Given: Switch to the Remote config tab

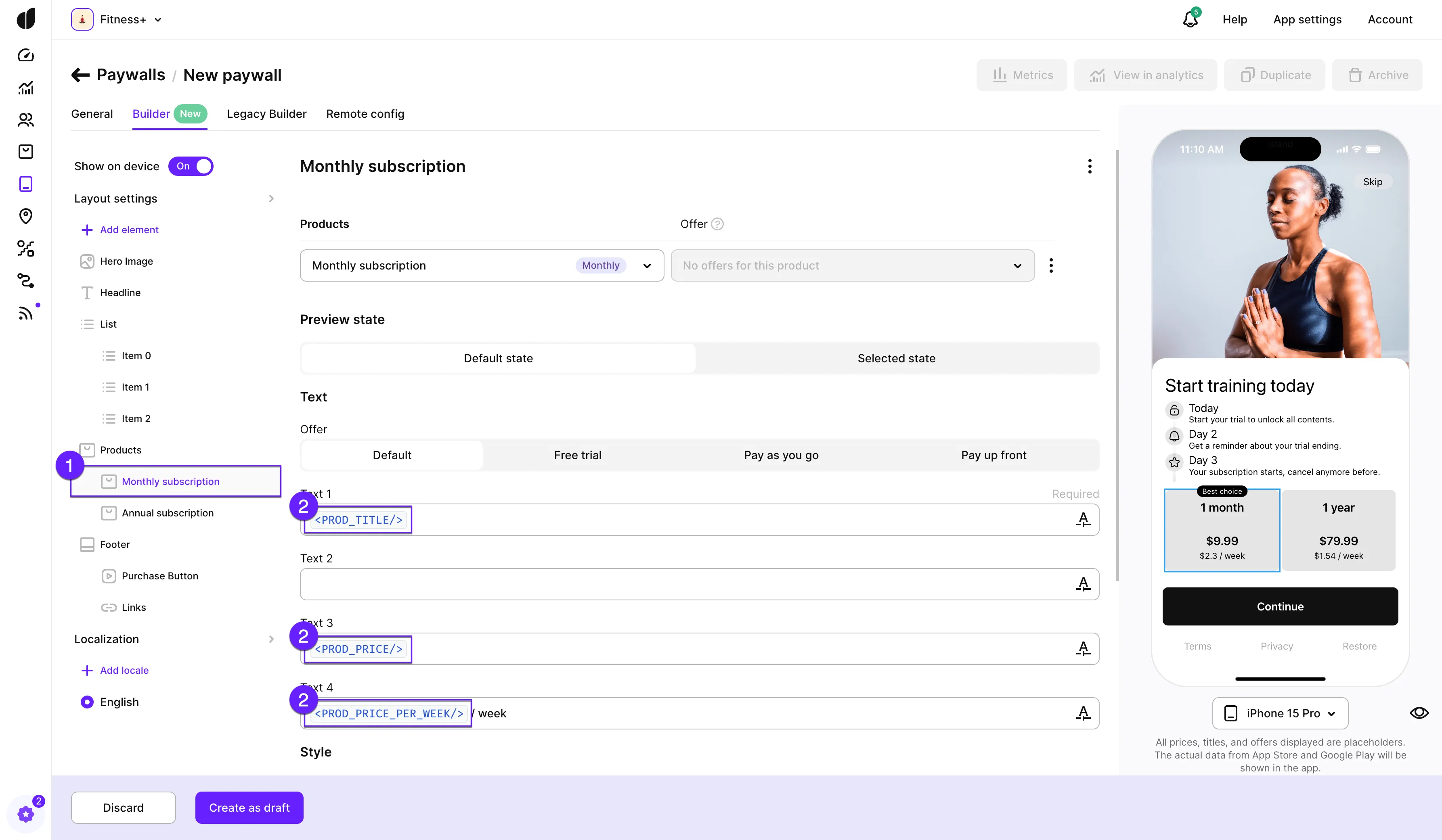Looking at the screenshot, I should coord(365,114).
